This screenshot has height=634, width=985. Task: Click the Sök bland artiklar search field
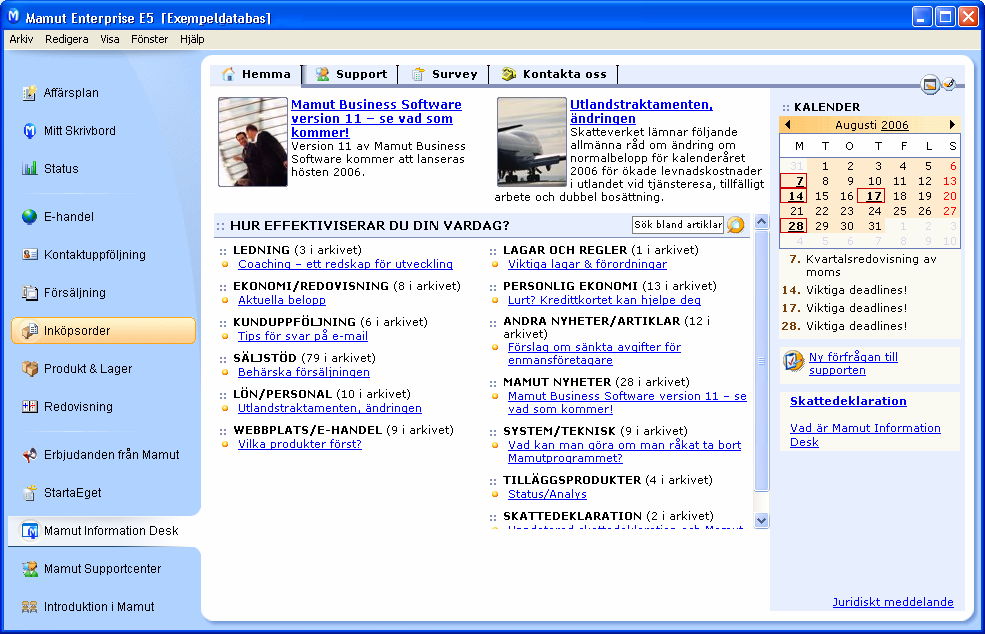[x=678, y=225]
